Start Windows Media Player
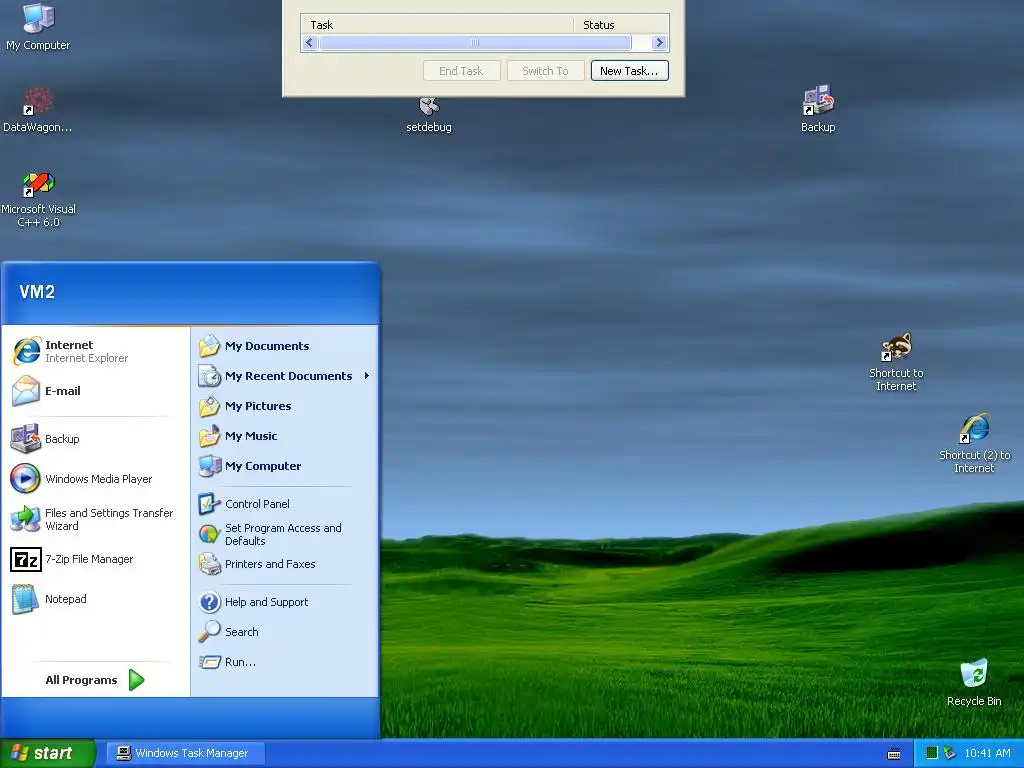The width and height of the screenshot is (1024, 768). pyautogui.click(x=95, y=479)
